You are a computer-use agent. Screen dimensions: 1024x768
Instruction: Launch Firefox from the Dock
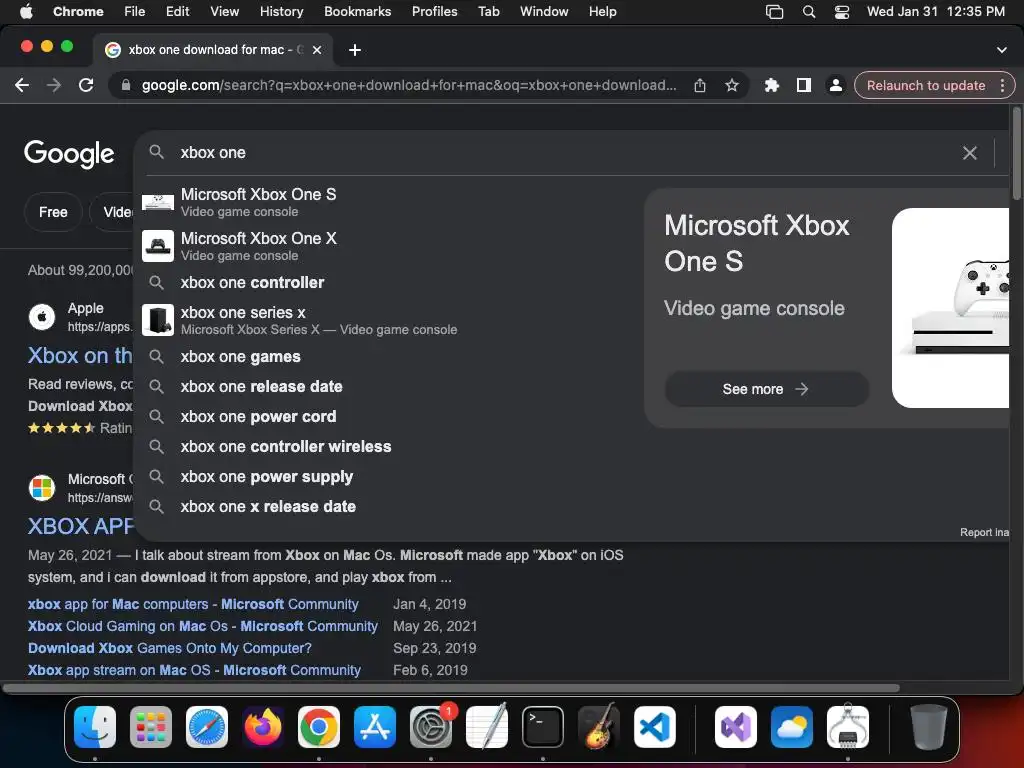(263, 727)
